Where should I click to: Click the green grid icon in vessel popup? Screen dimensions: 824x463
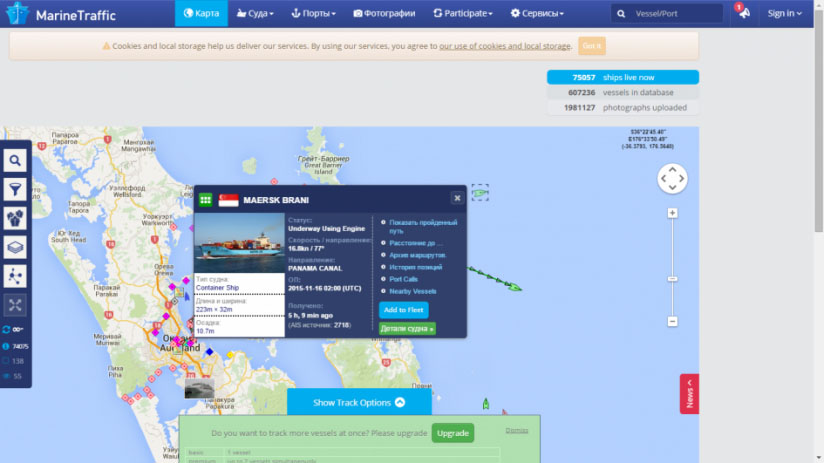[x=205, y=200]
